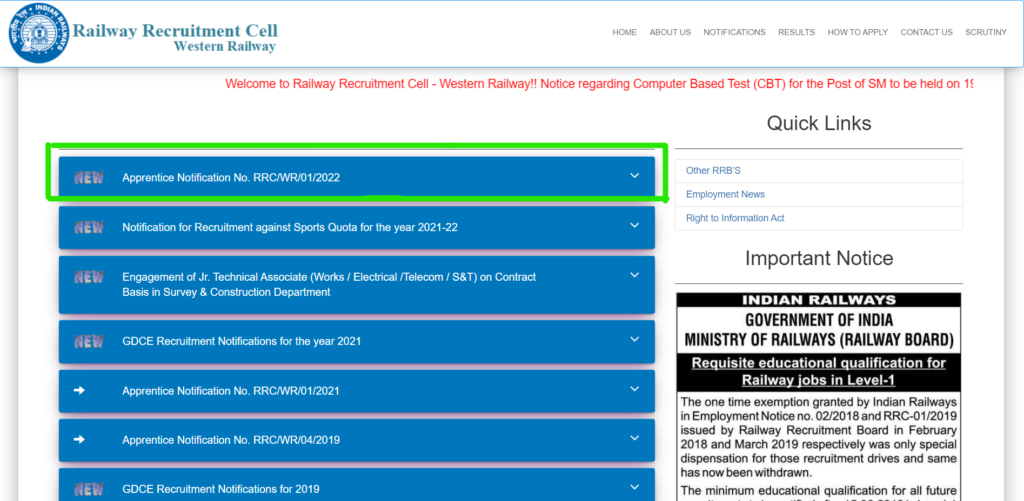
Task: Open the SCRUTINY menu item
Action: [986, 32]
